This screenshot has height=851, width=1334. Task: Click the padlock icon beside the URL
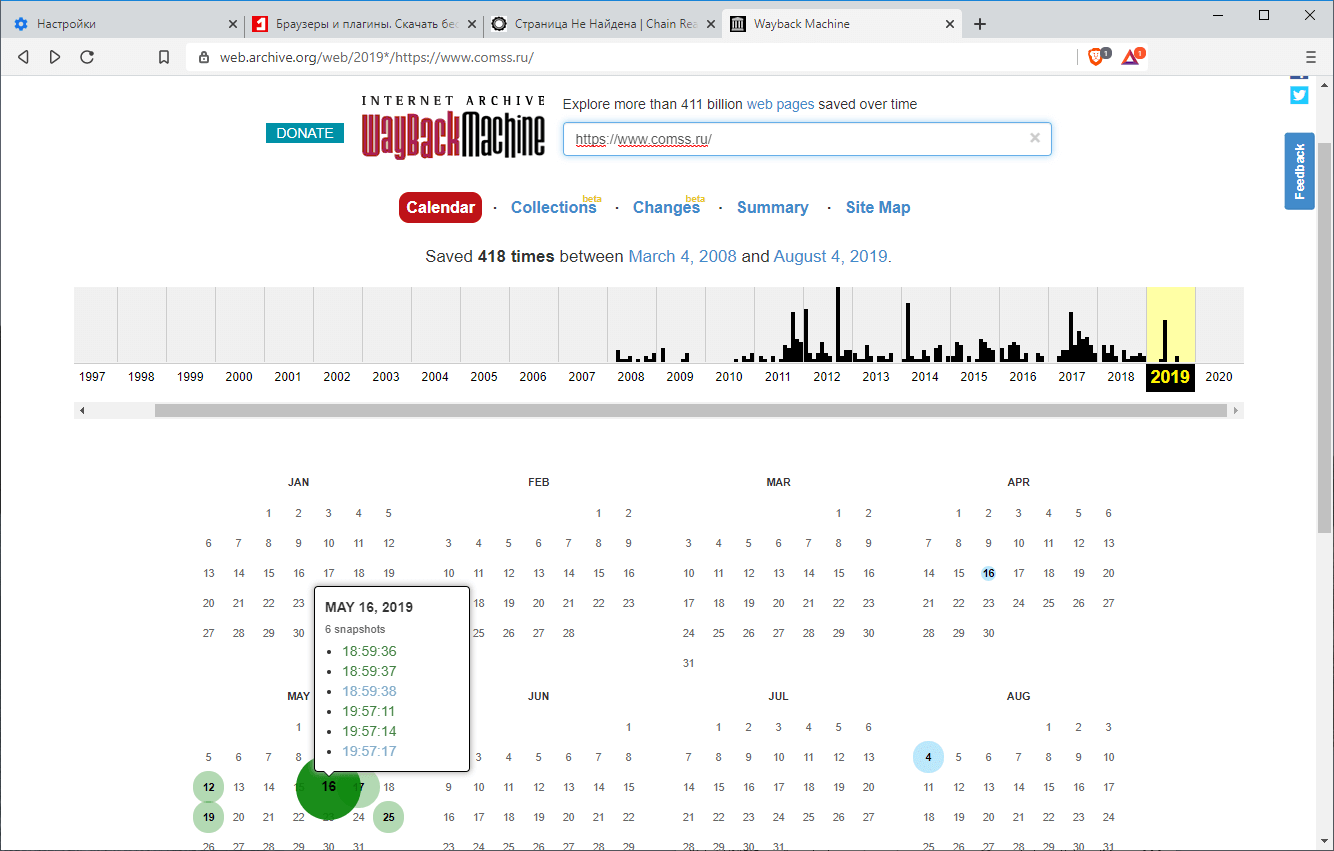click(x=203, y=57)
